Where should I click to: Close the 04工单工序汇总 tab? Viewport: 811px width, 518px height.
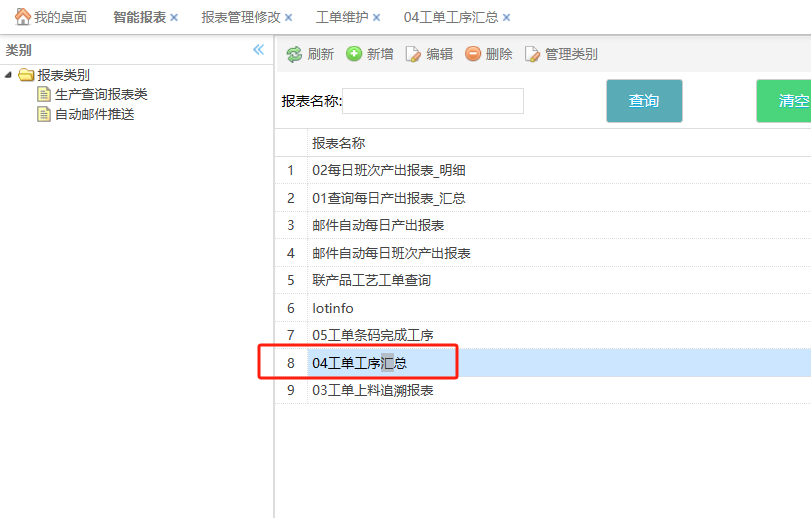tap(507, 18)
